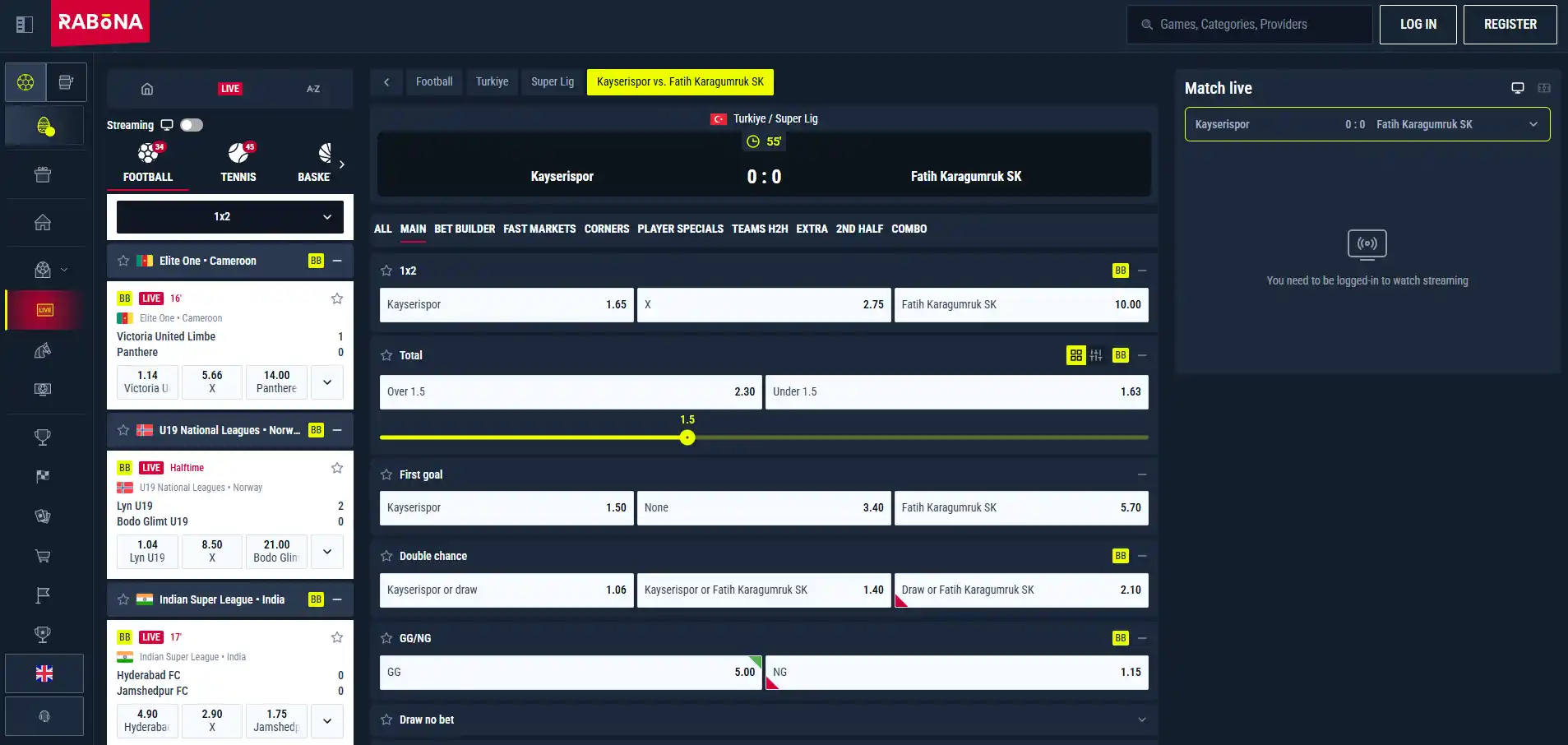Open the live betting icon in sidebar

45,310
